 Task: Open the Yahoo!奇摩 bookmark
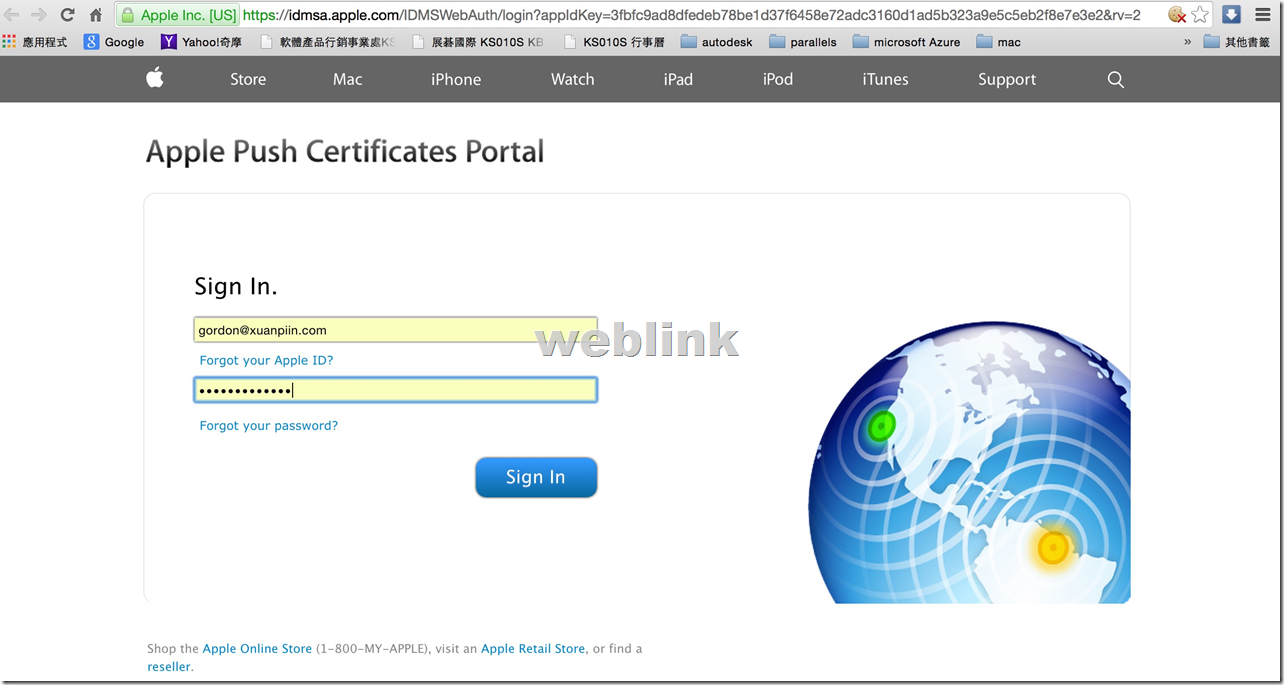pos(201,42)
